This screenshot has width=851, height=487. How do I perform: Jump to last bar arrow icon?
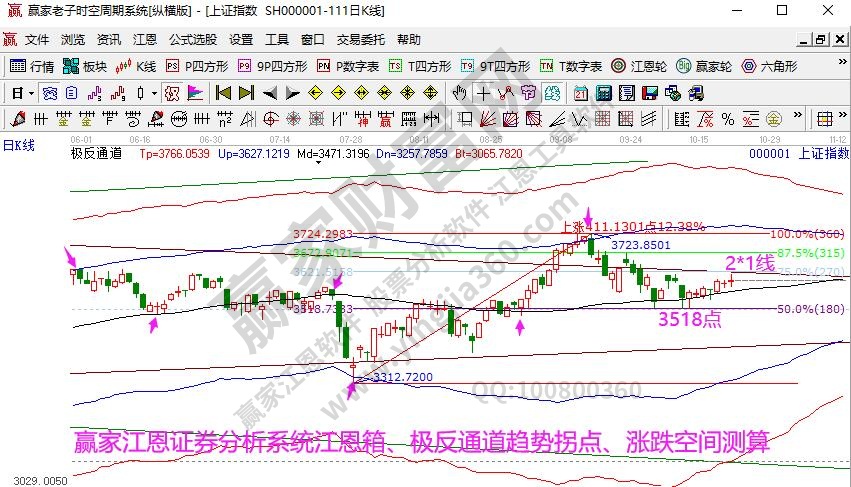245,93
